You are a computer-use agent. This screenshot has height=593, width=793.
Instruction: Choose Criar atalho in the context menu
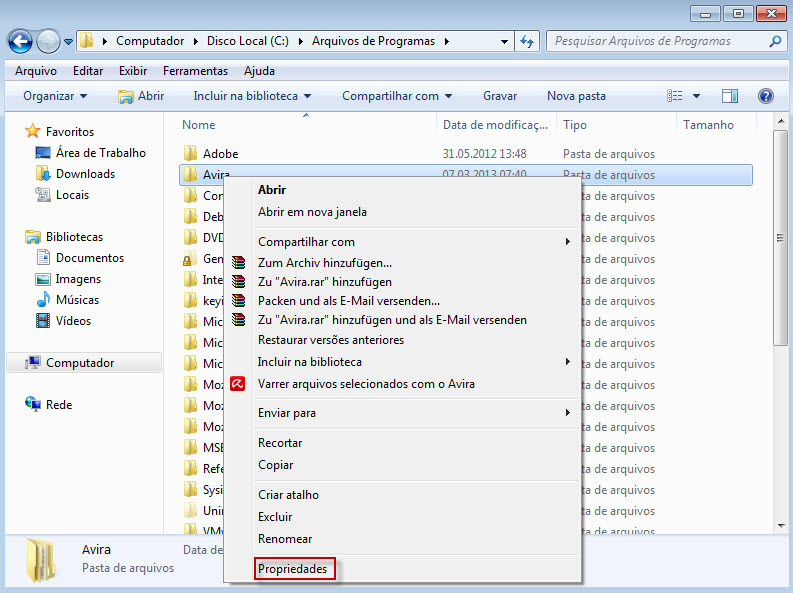[x=288, y=495]
